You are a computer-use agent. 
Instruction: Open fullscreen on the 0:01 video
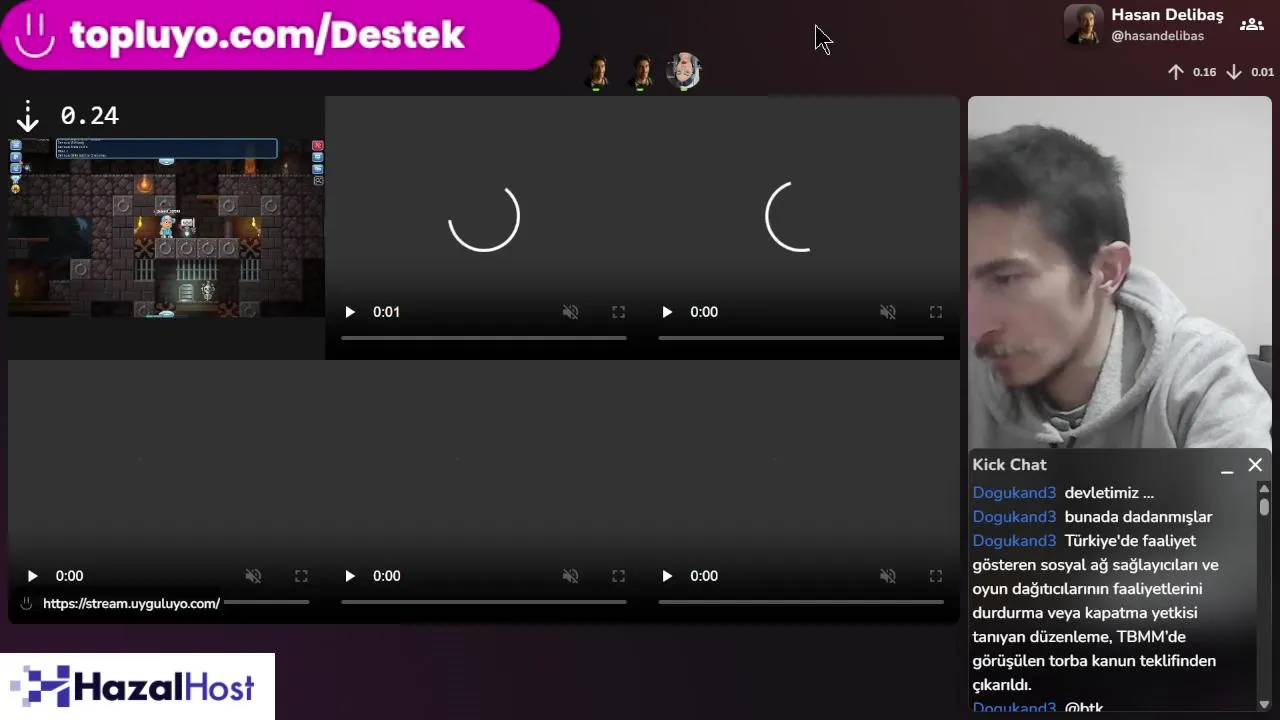coord(618,312)
